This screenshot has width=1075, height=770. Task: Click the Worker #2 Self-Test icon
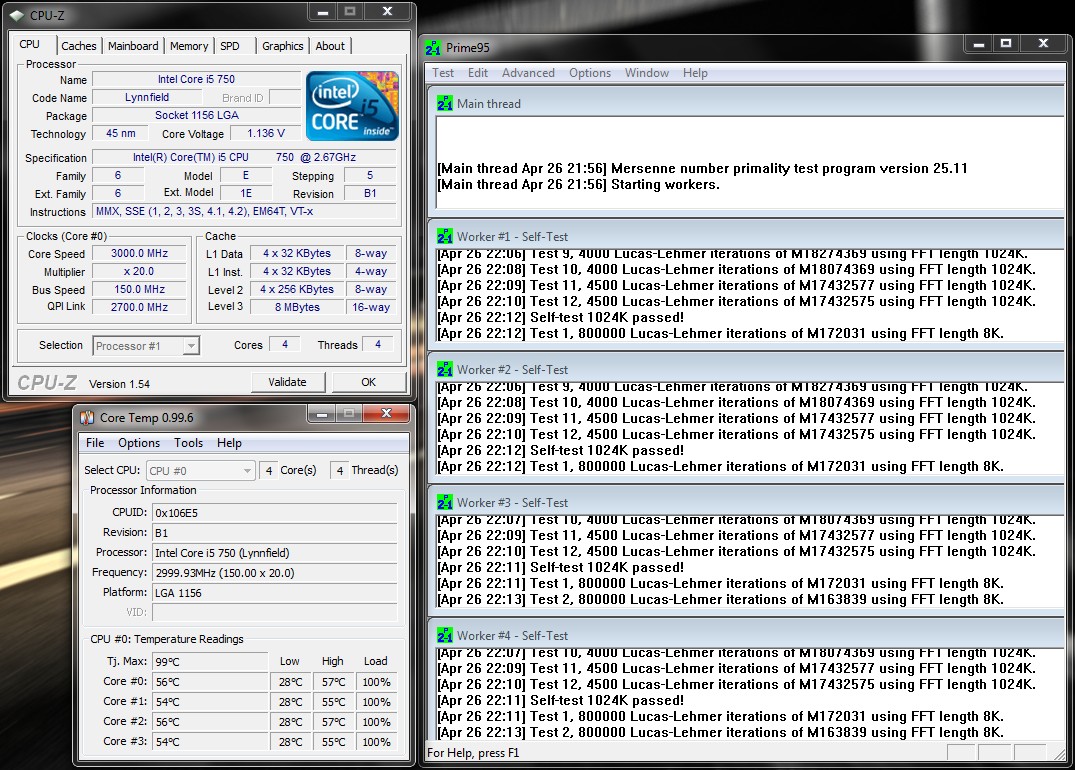pyautogui.click(x=445, y=370)
